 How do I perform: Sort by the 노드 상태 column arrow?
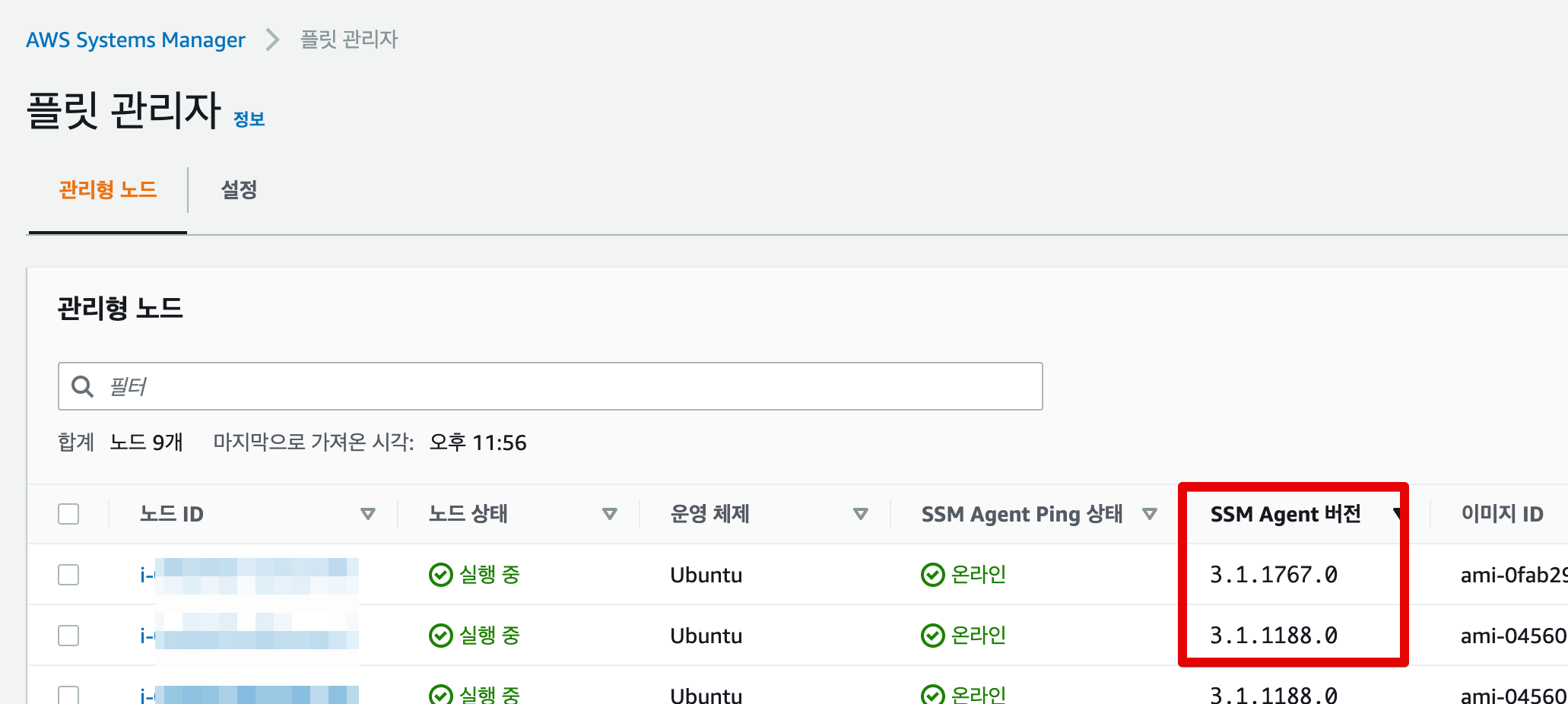610,515
